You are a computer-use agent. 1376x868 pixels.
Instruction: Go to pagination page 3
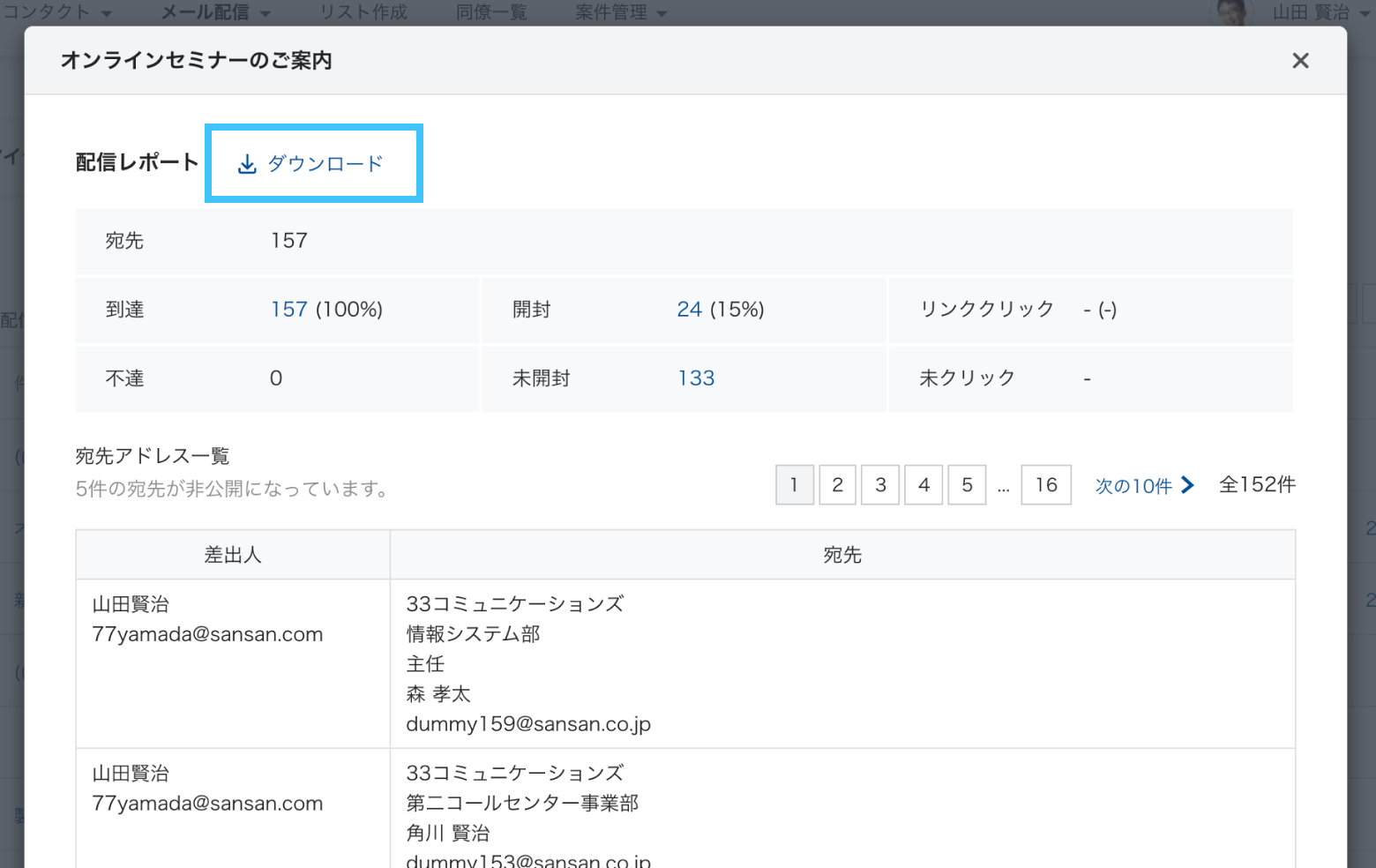pyautogui.click(x=880, y=485)
